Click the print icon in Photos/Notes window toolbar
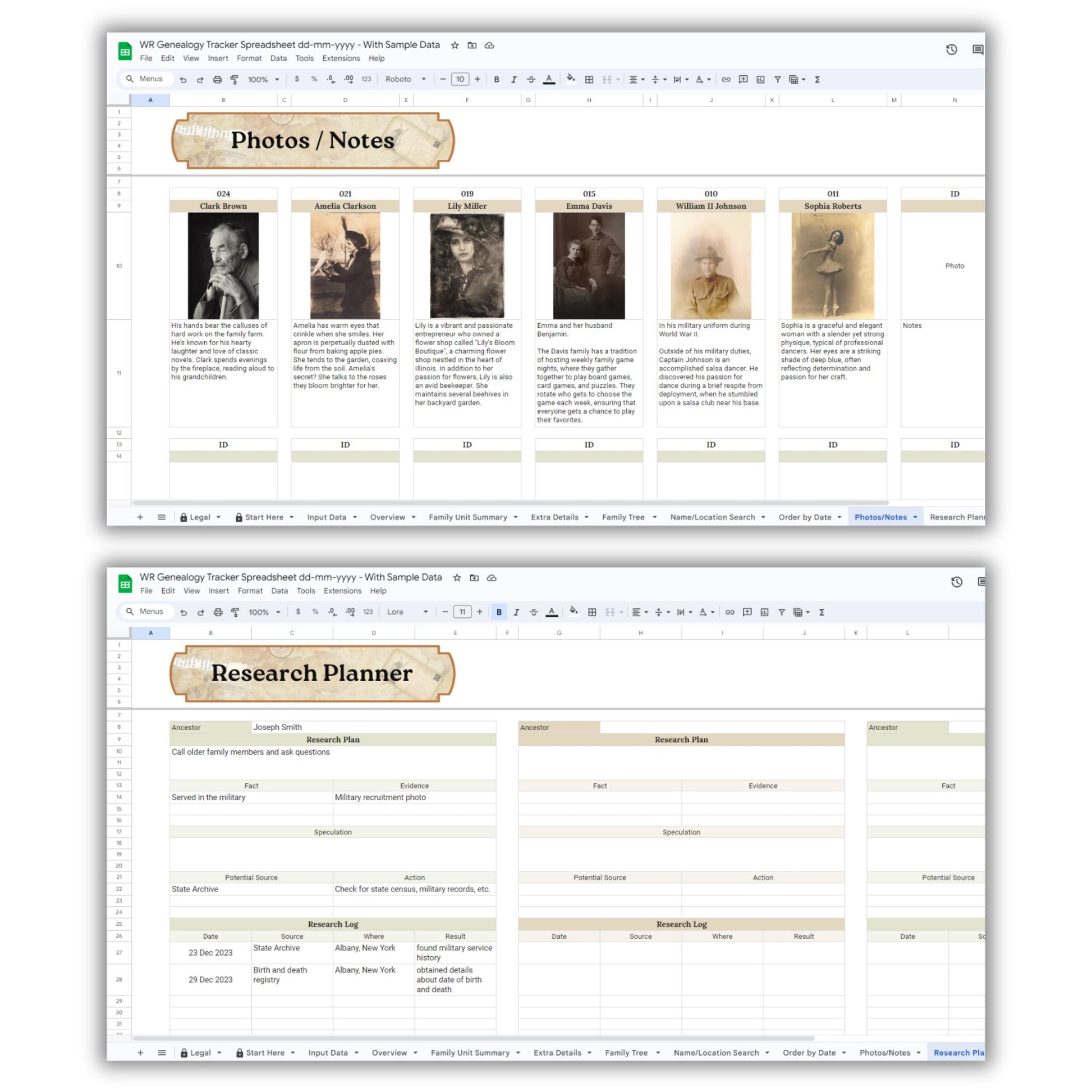The width and height of the screenshot is (1092, 1092). click(217, 80)
